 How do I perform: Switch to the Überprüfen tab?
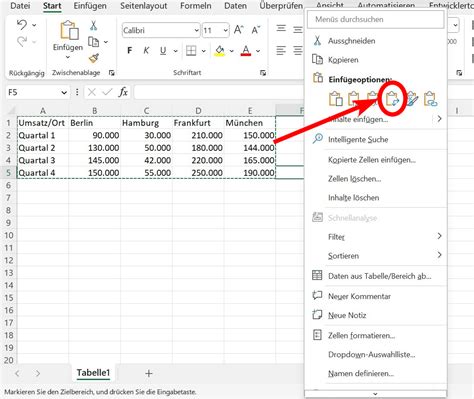pos(281,6)
